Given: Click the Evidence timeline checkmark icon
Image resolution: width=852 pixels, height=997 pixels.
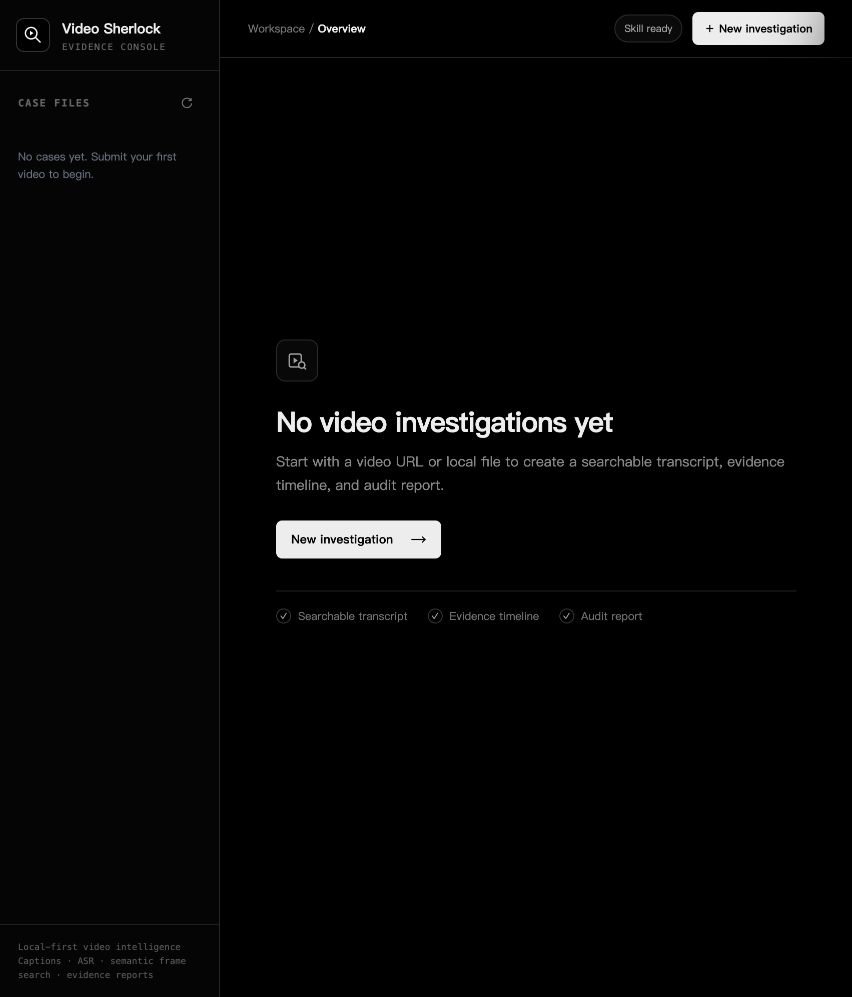Looking at the screenshot, I should tap(435, 616).
